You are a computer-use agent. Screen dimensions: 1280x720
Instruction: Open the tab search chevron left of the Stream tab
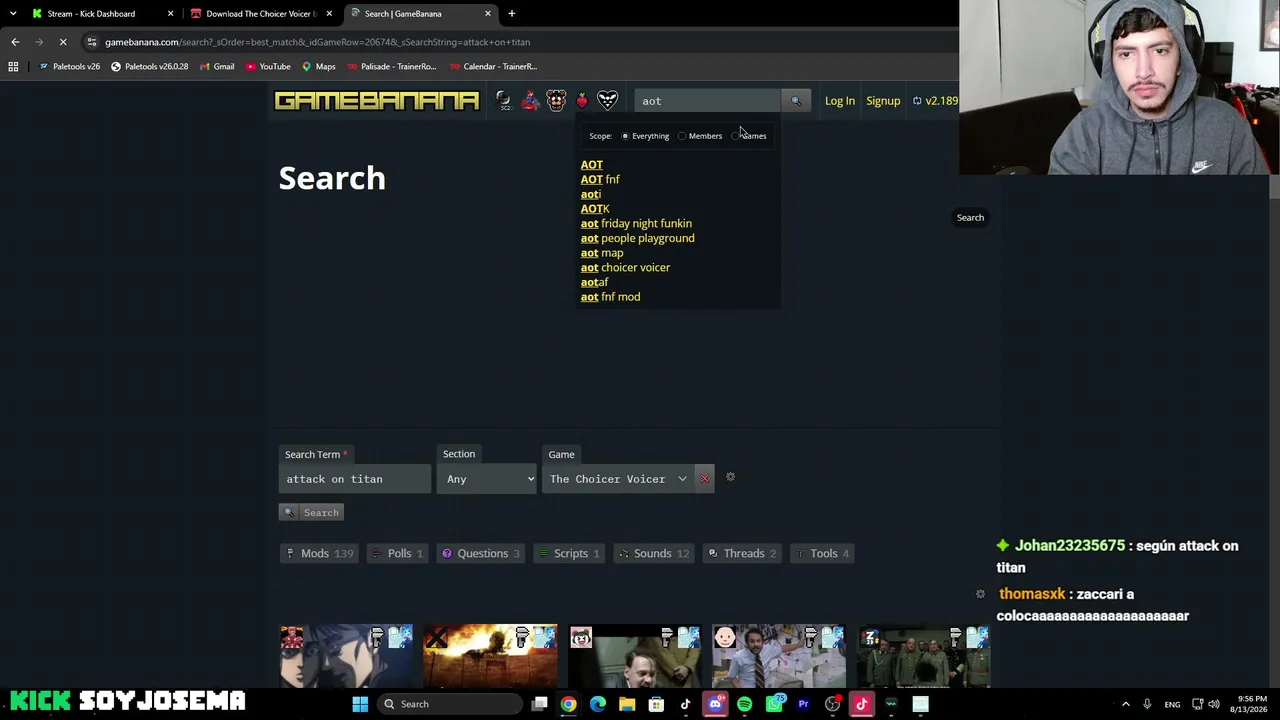pyautogui.click(x=13, y=14)
